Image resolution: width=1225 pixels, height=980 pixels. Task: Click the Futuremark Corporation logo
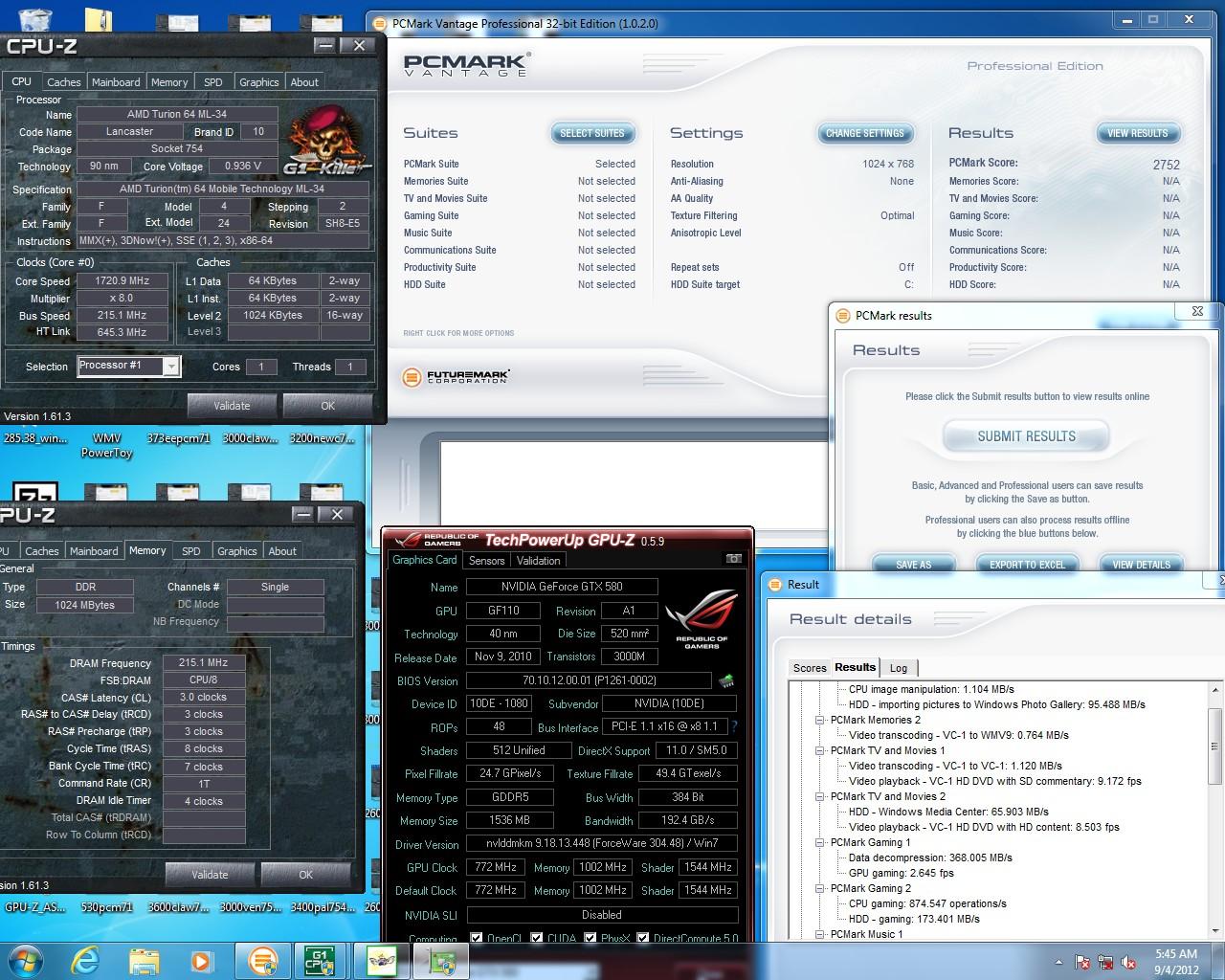click(457, 377)
